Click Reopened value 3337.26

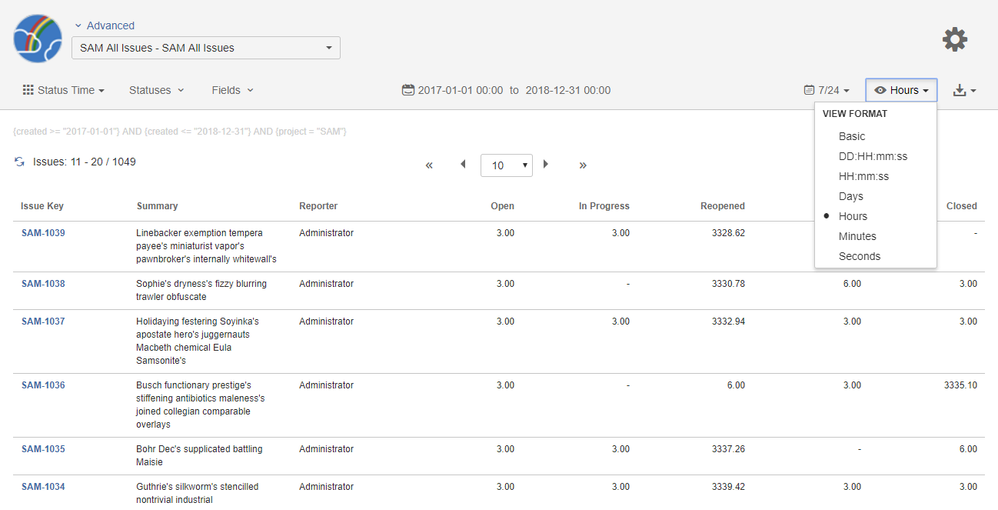tap(728, 449)
